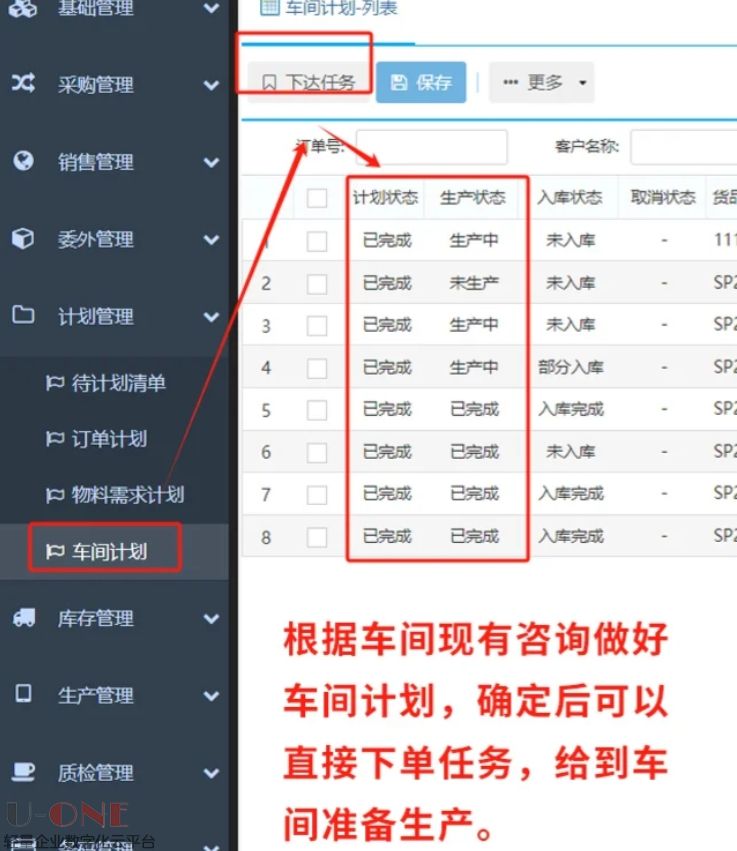
Task: Click the 部分入库 cell in row 4
Action: point(571,367)
